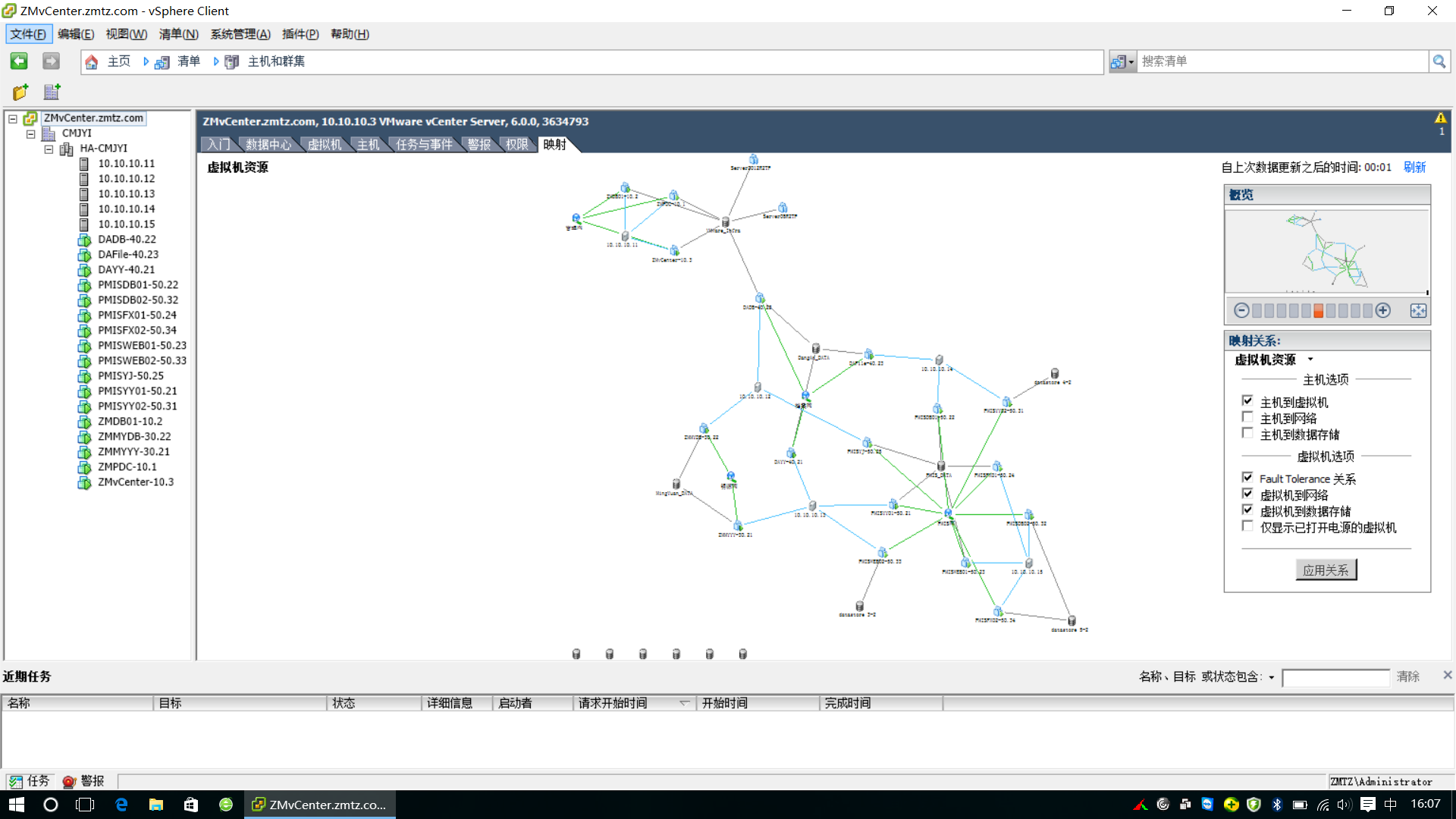Image resolution: width=1456 pixels, height=819 pixels.
Task: Click the 应用关系 button
Action: tap(1326, 570)
